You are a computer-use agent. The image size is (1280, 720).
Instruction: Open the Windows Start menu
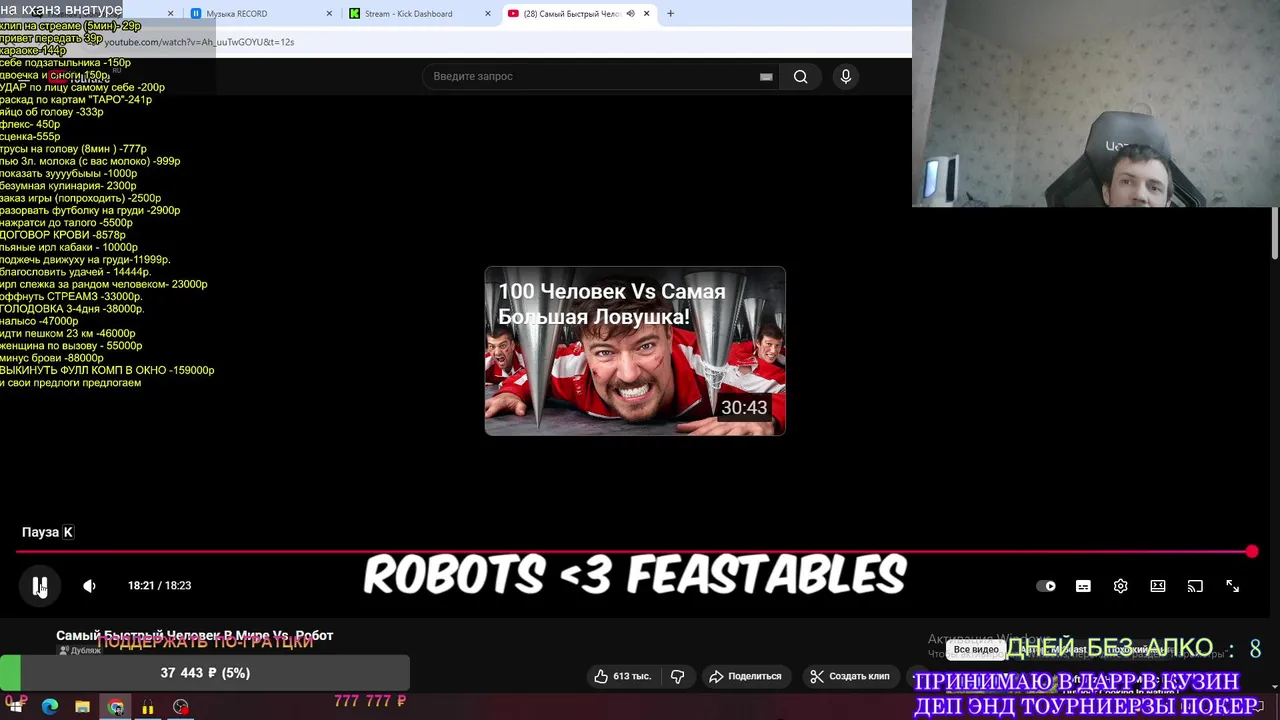click(16, 707)
